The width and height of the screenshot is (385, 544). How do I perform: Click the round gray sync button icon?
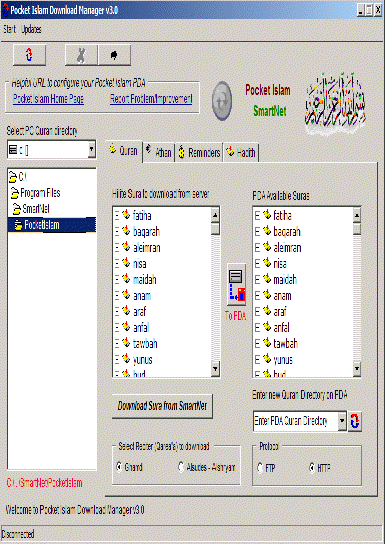tap(222, 101)
